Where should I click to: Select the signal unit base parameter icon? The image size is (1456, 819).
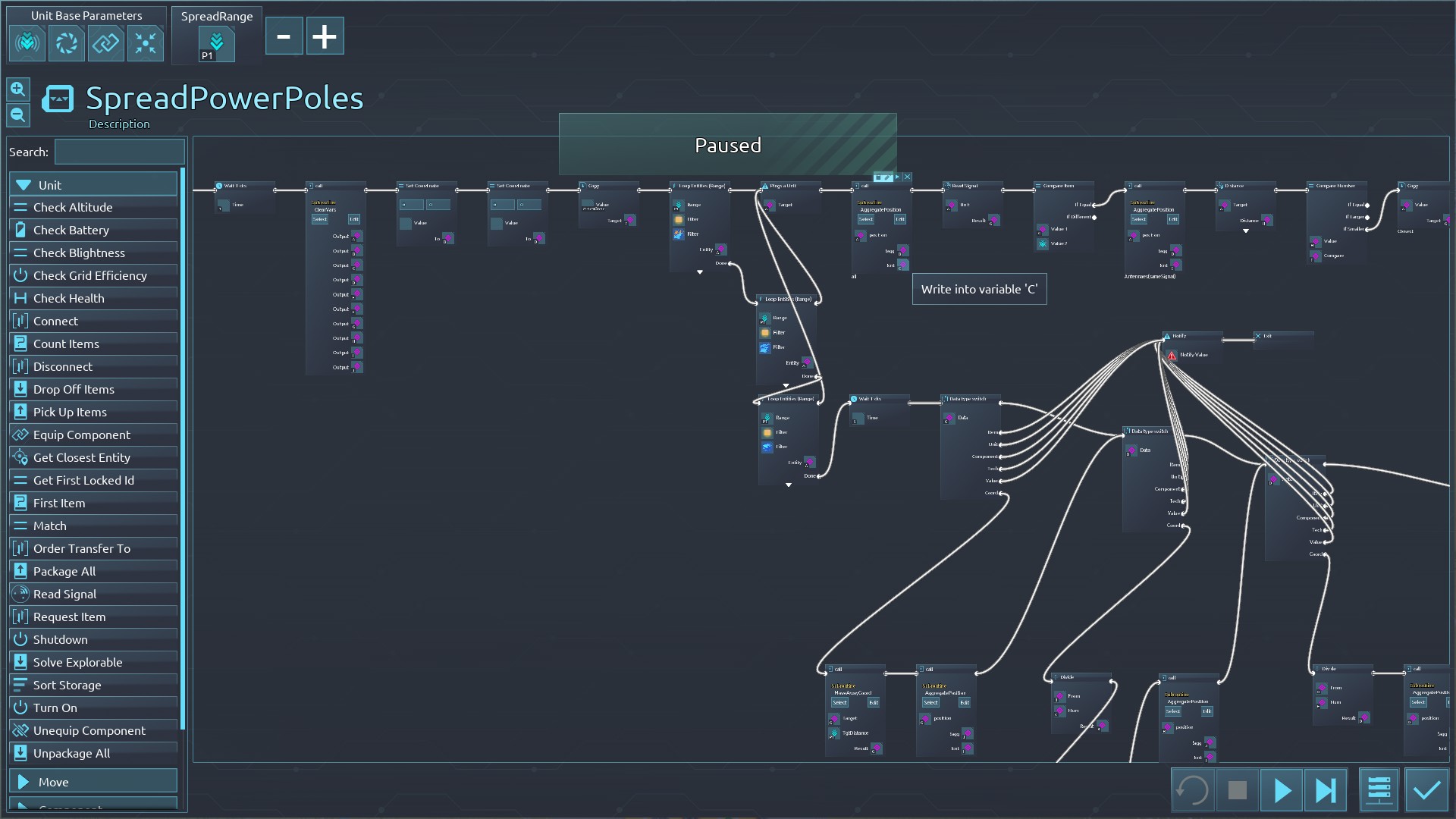[x=27, y=43]
